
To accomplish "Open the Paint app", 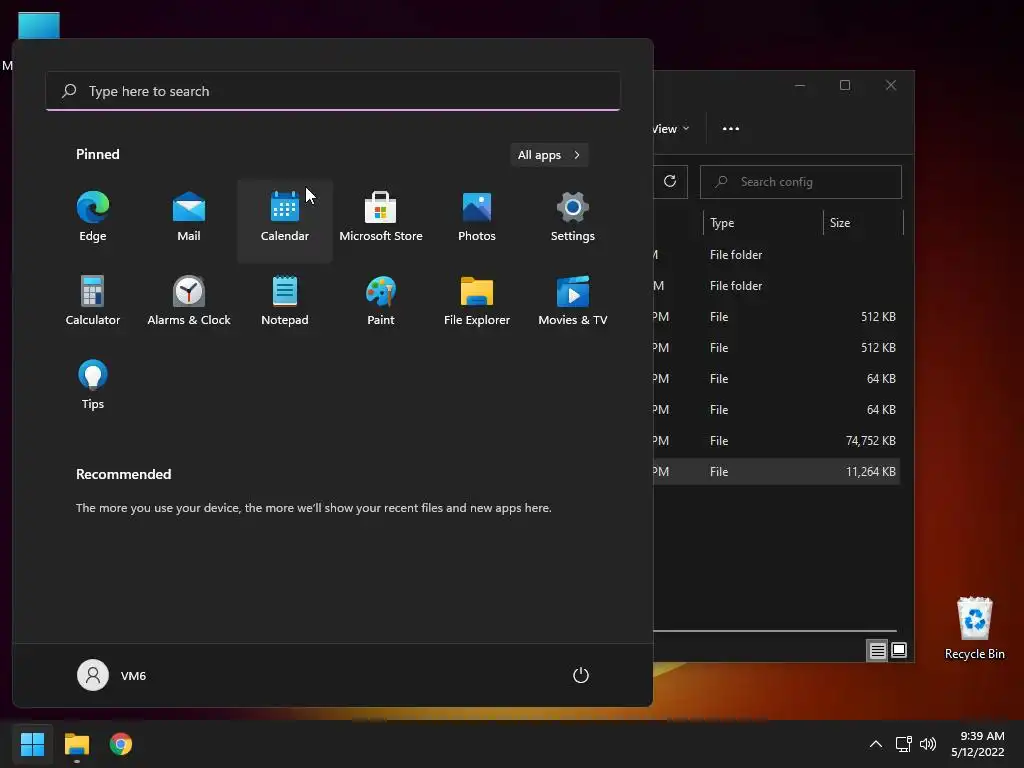I will pyautogui.click(x=381, y=302).
